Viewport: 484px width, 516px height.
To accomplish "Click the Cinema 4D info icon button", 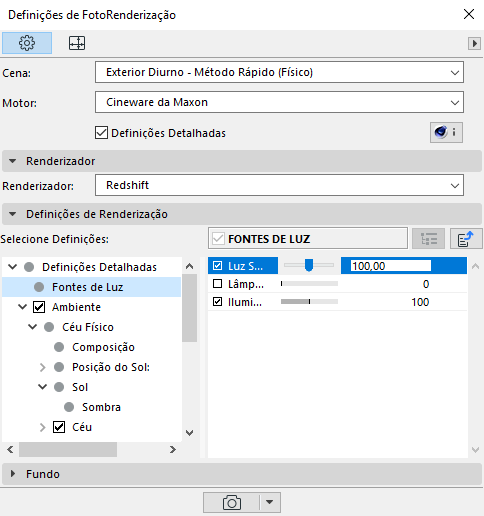I will [x=446, y=132].
